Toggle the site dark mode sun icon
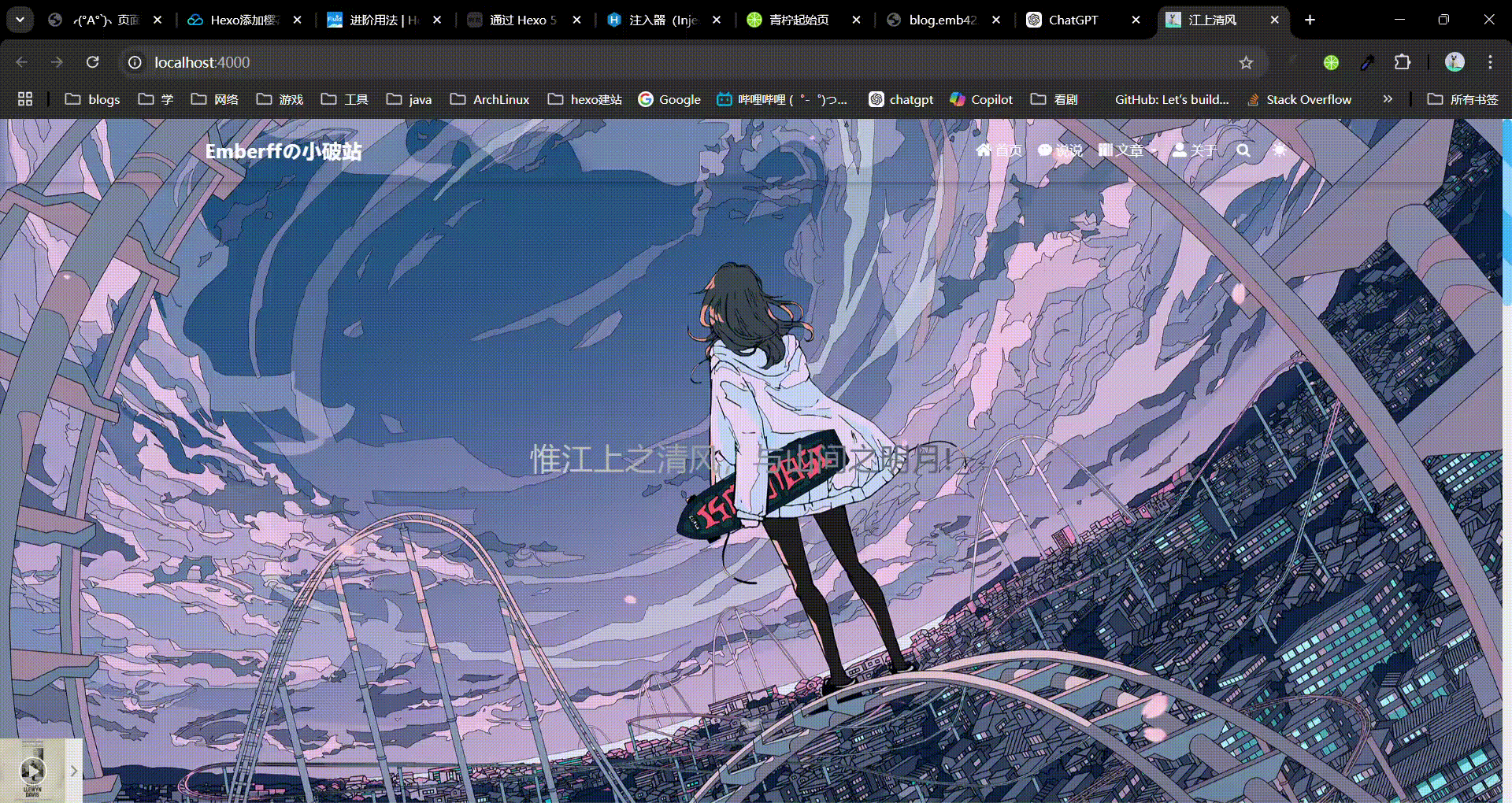 pos(1280,150)
